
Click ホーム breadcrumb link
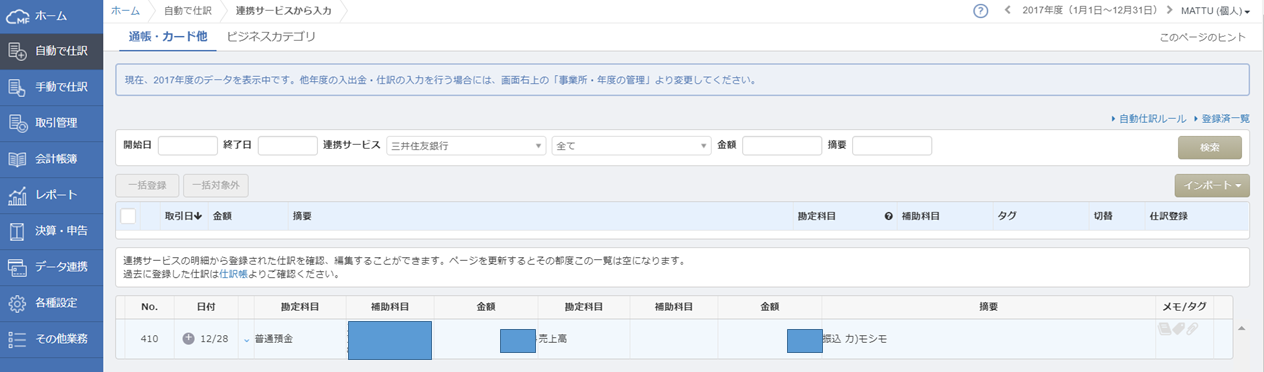(x=125, y=10)
